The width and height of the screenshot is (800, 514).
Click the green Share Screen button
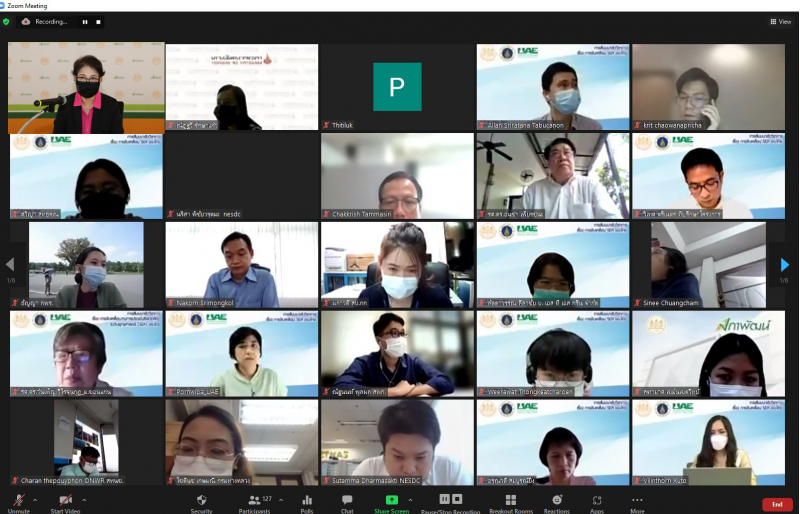coord(391,503)
